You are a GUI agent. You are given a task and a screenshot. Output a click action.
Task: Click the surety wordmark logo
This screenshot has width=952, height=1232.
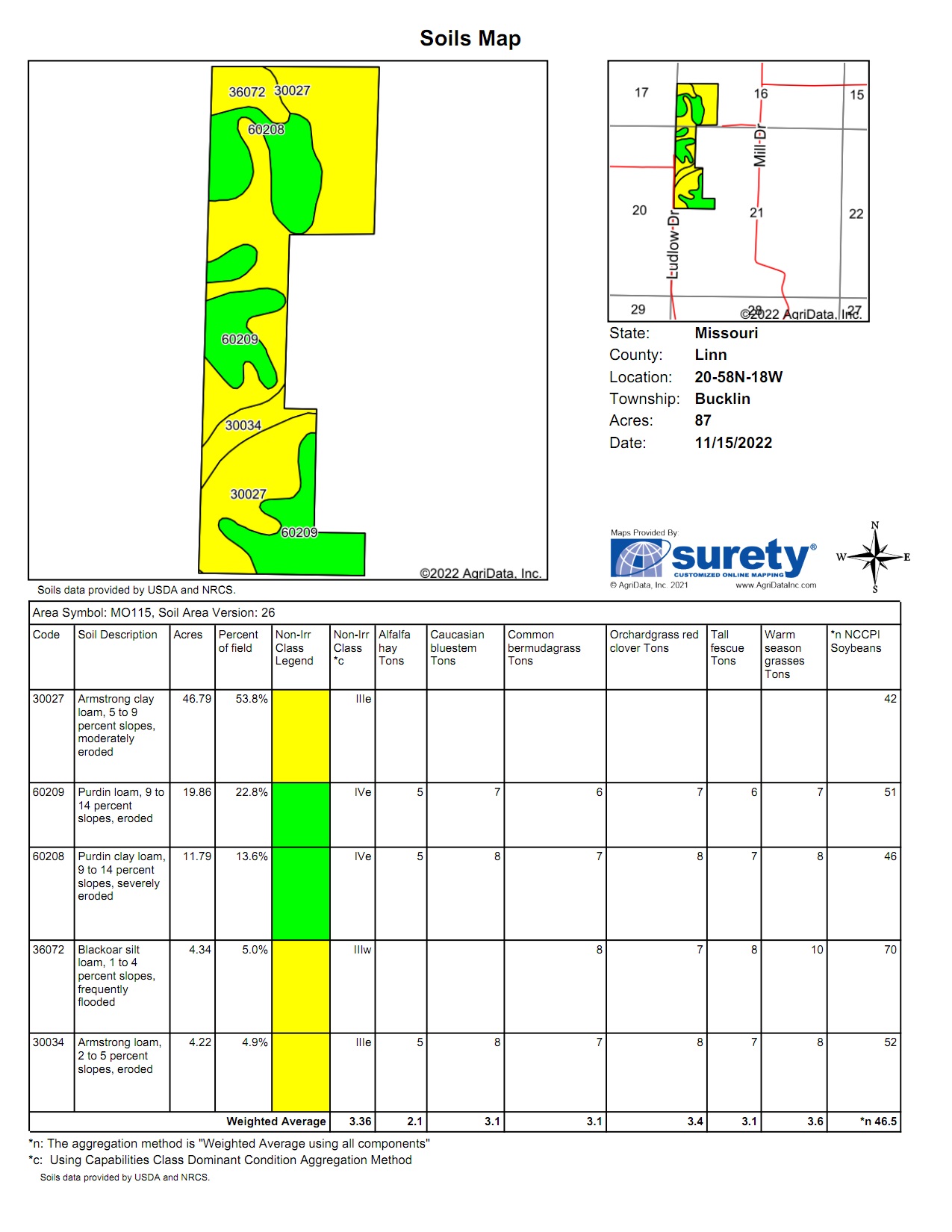[x=739, y=556]
